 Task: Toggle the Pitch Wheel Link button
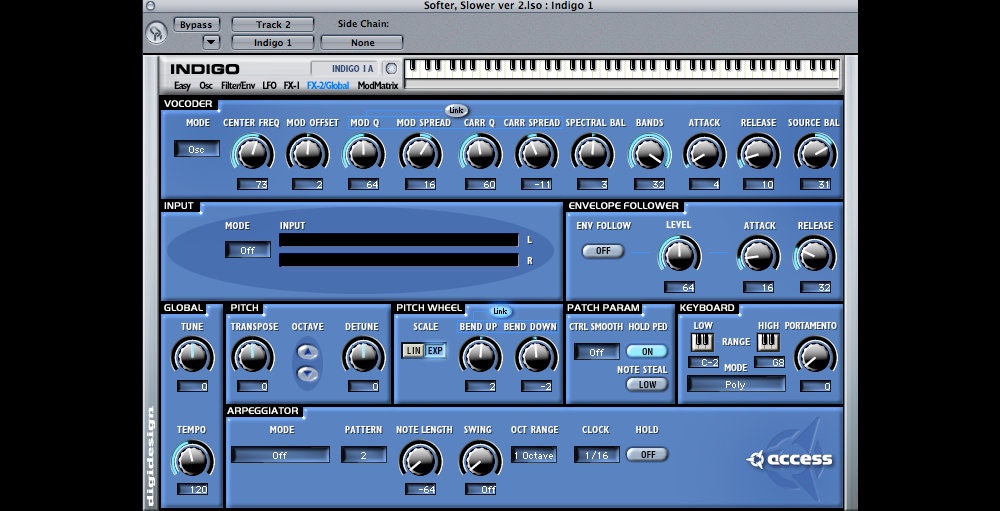[x=501, y=311]
